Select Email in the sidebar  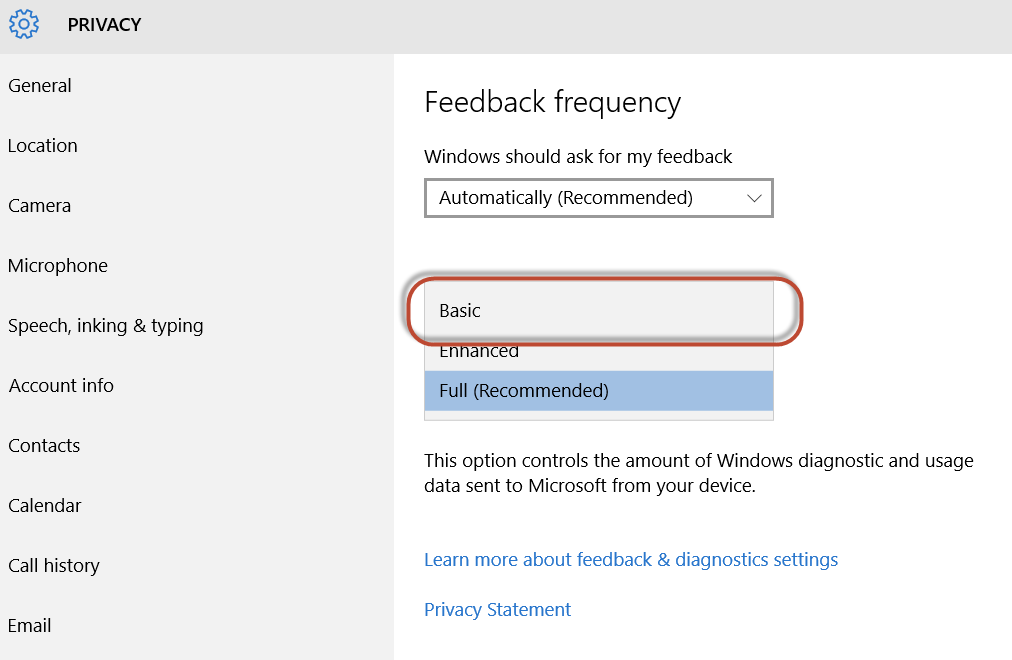(30, 626)
